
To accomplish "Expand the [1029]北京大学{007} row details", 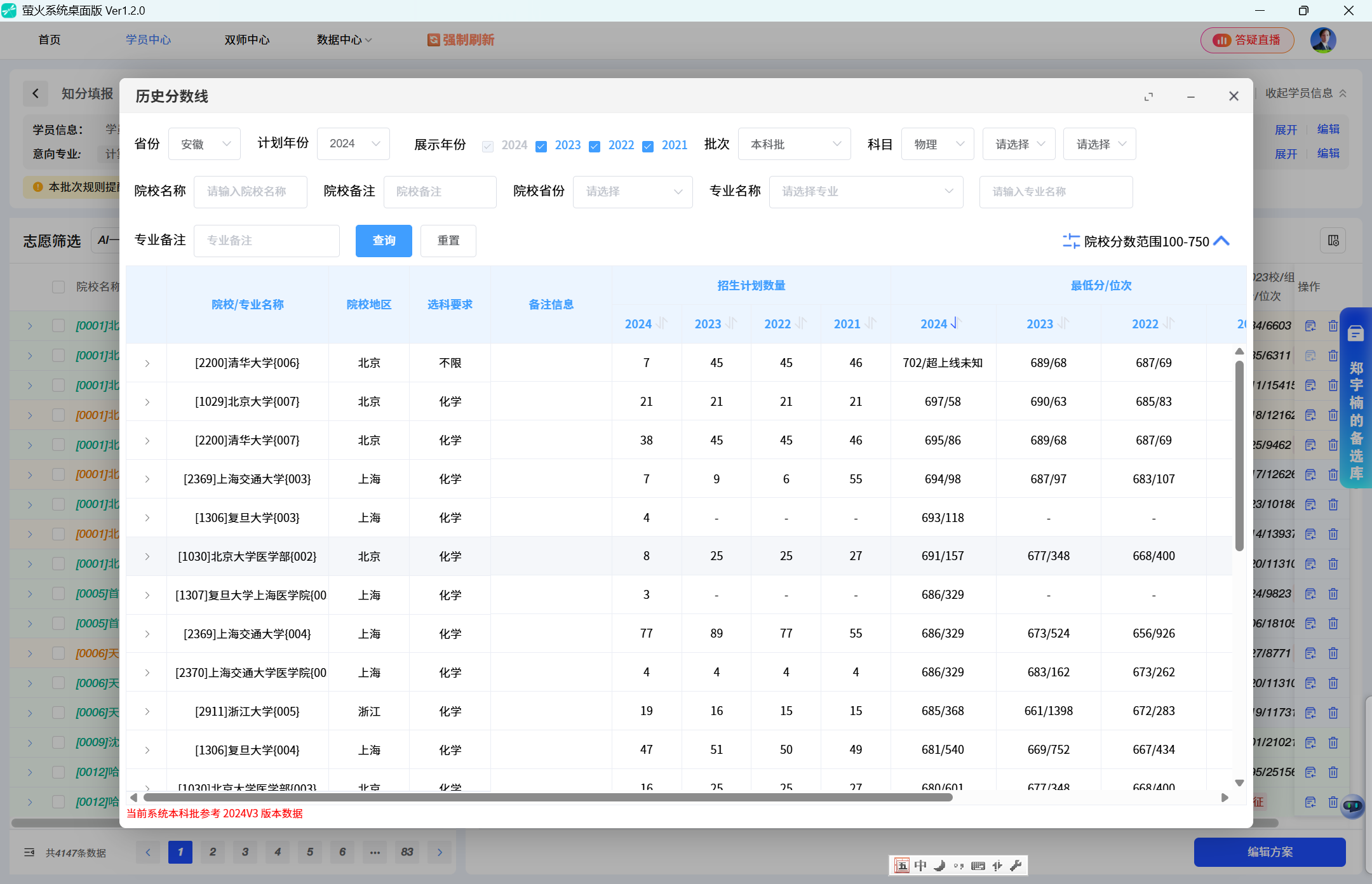I will pos(147,401).
